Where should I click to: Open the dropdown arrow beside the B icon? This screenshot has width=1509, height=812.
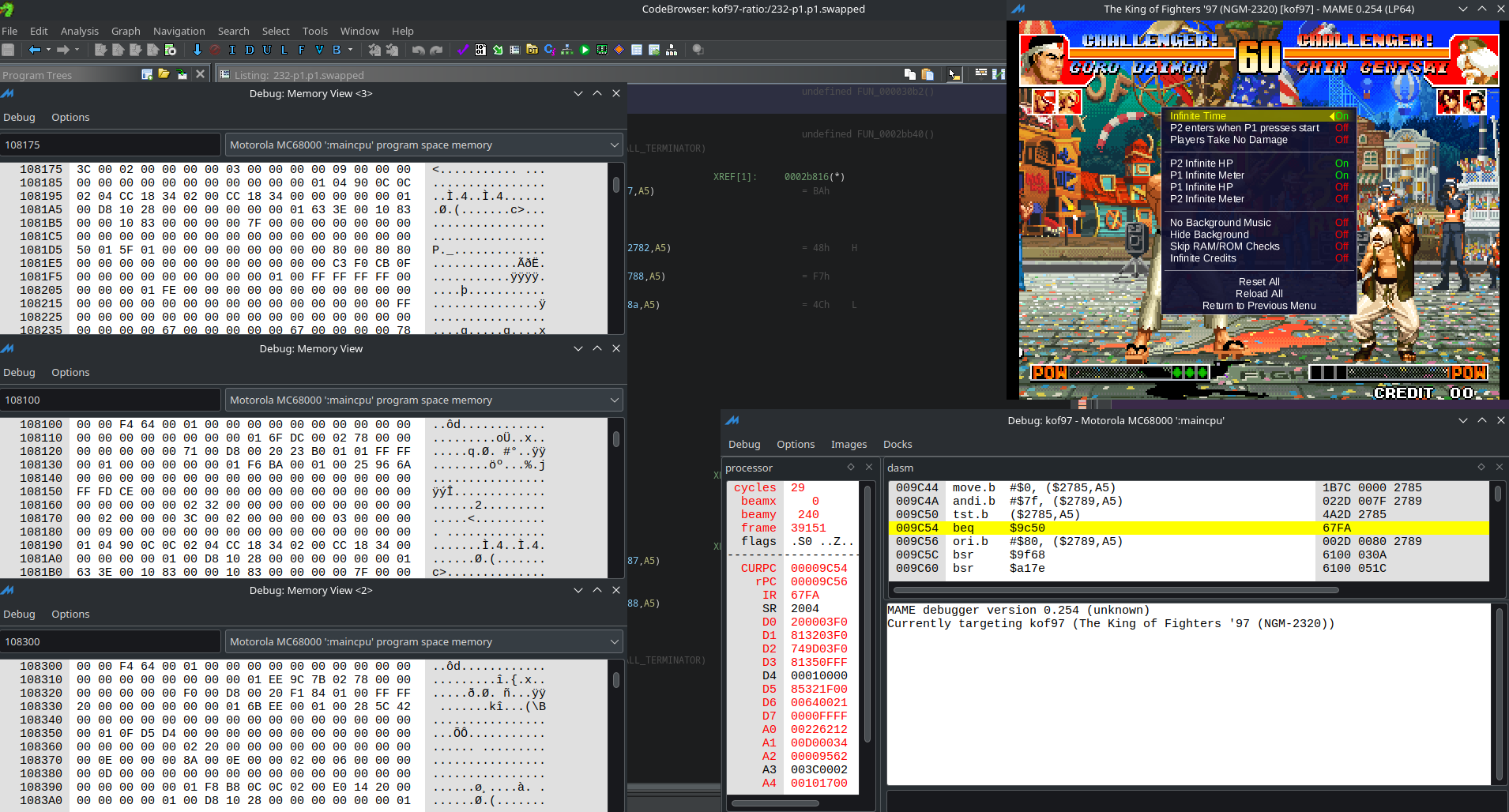(x=350, y=50)
